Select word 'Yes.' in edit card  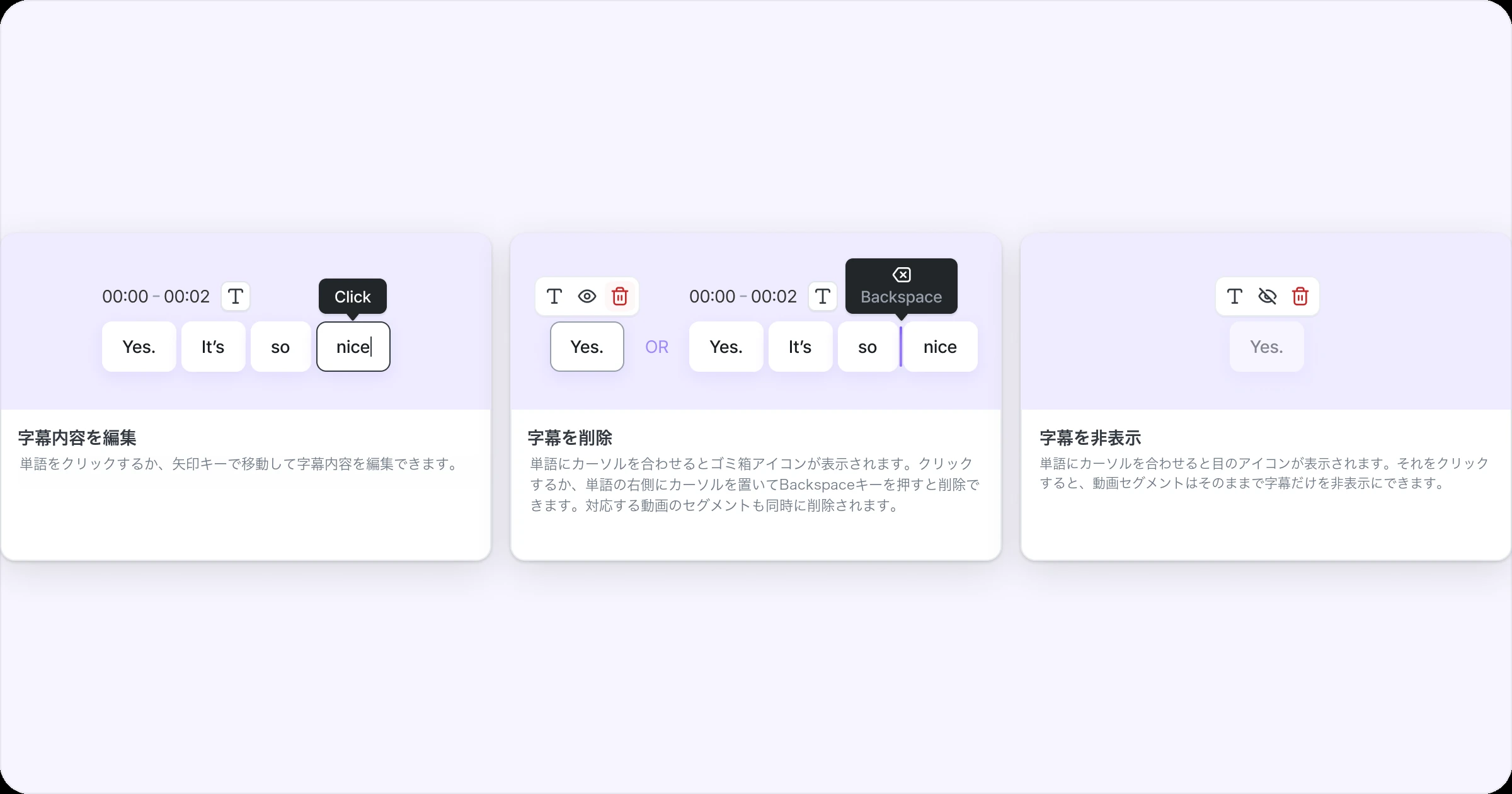coord(139,347)
